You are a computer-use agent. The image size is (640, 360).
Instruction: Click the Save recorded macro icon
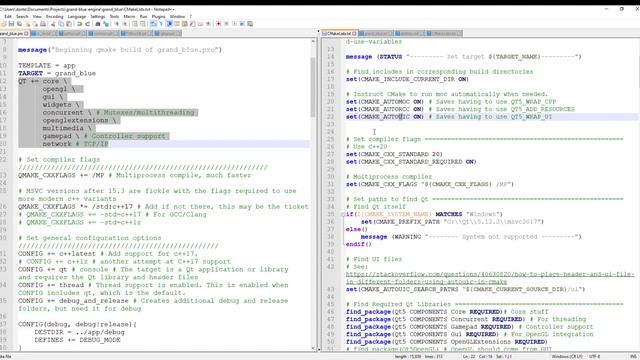250,24
